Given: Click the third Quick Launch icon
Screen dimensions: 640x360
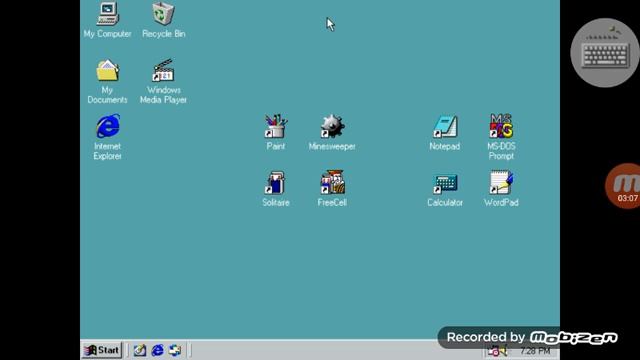Looking at the screenshot, I should (x=175, y=350).
